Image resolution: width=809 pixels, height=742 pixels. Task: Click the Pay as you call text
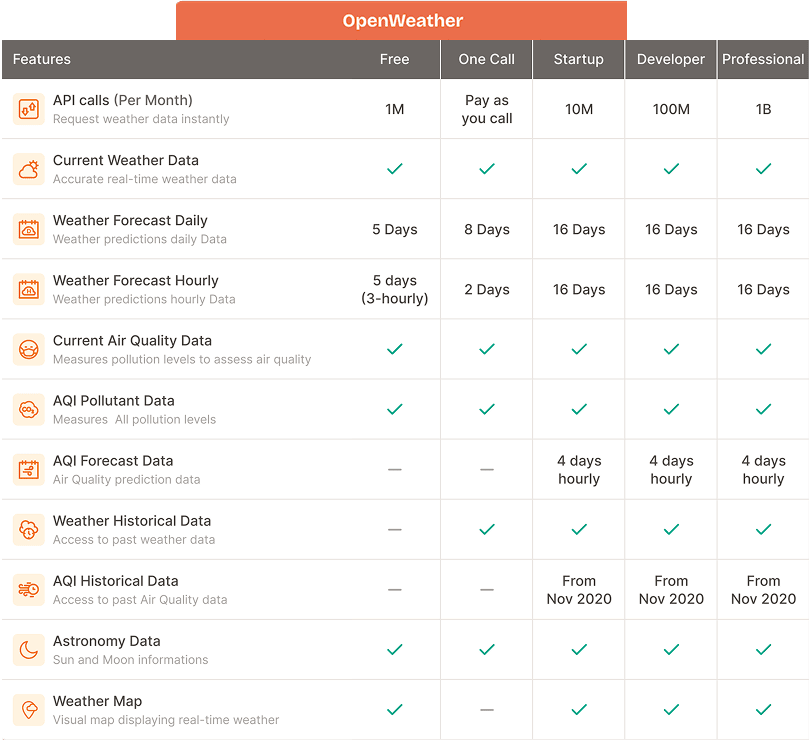486,109
